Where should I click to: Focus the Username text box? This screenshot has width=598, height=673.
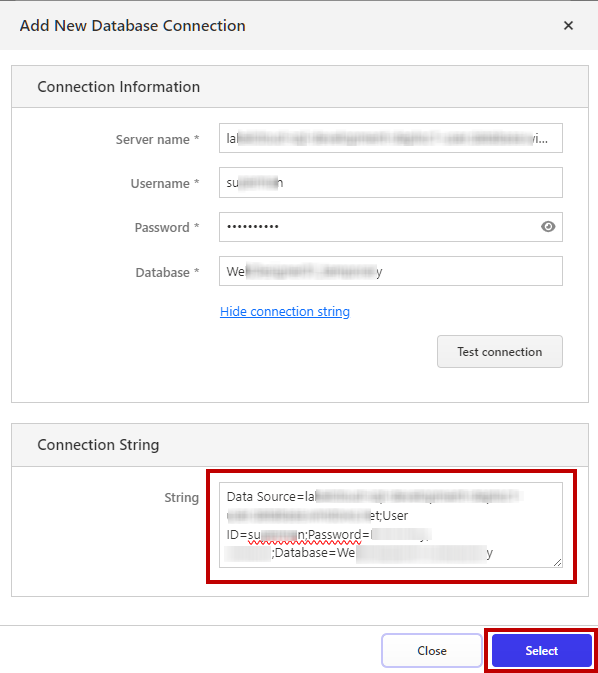[391, 183]
